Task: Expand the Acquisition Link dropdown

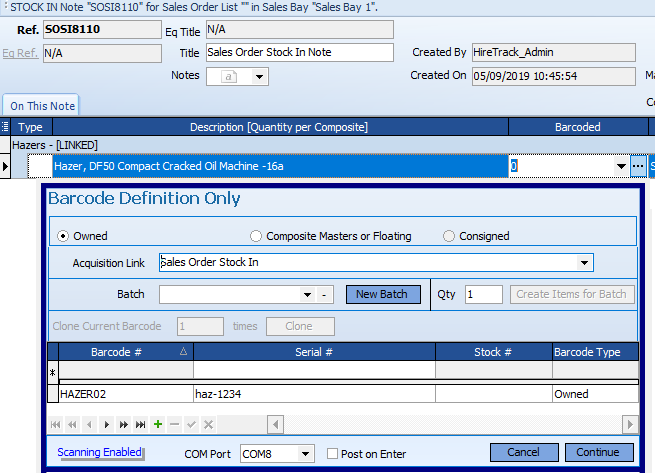Action: [584, 263]
